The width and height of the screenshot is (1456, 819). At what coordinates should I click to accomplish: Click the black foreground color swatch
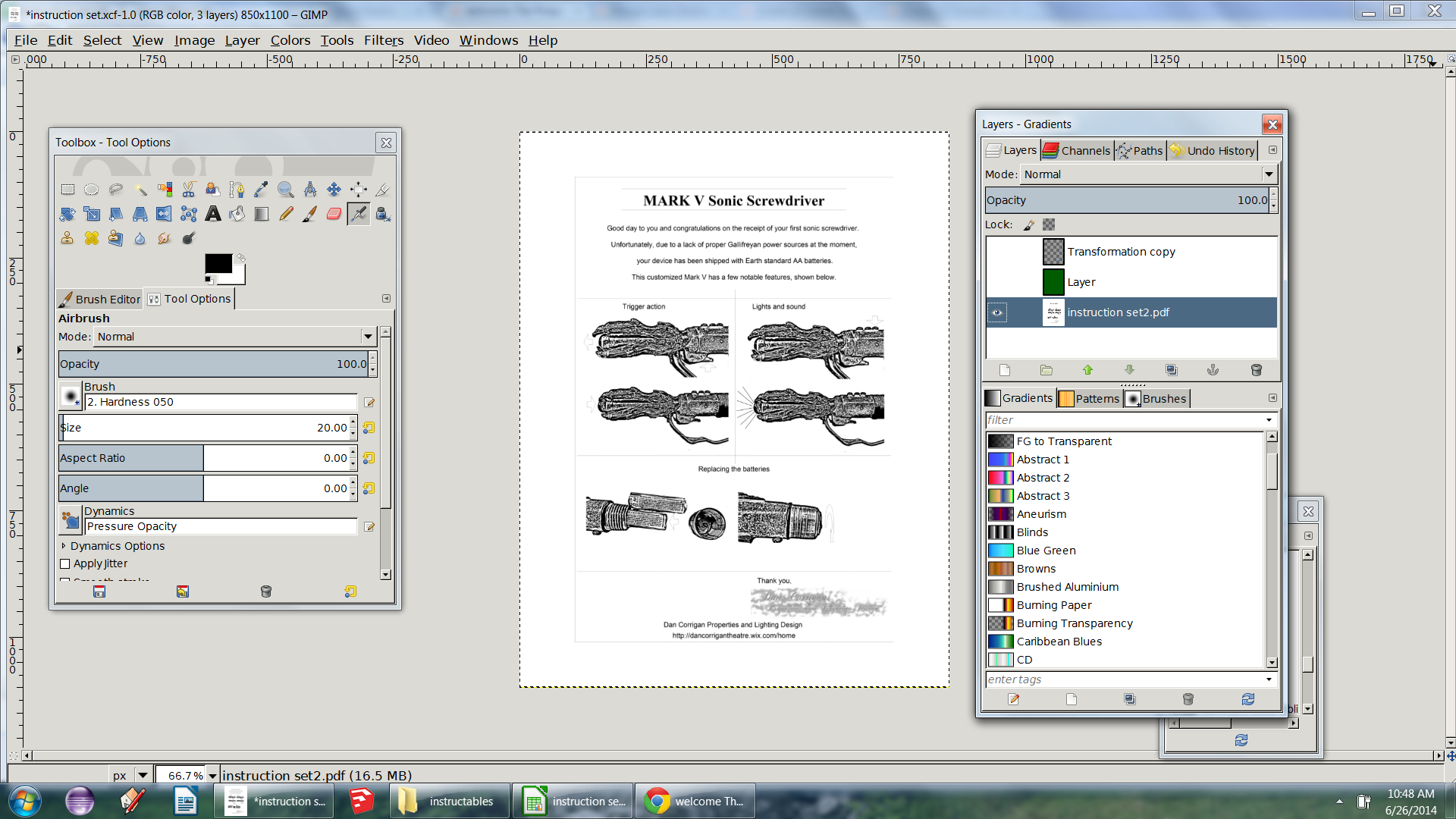pos(218,263)
